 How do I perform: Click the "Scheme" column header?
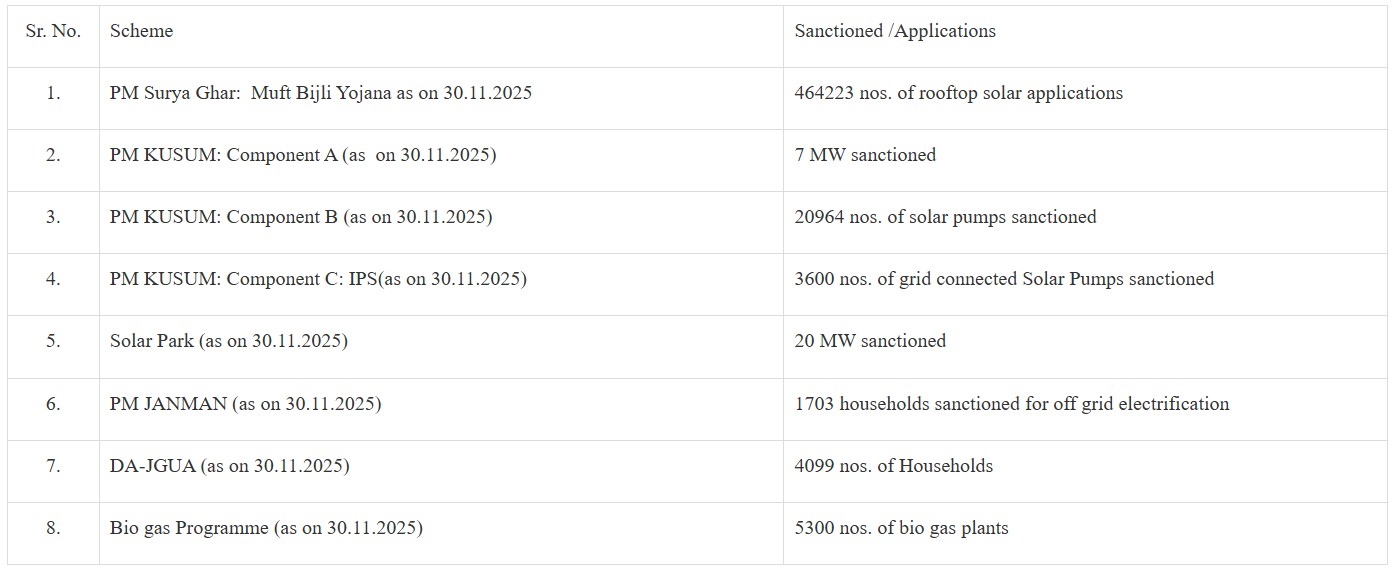tap(141, 31)
